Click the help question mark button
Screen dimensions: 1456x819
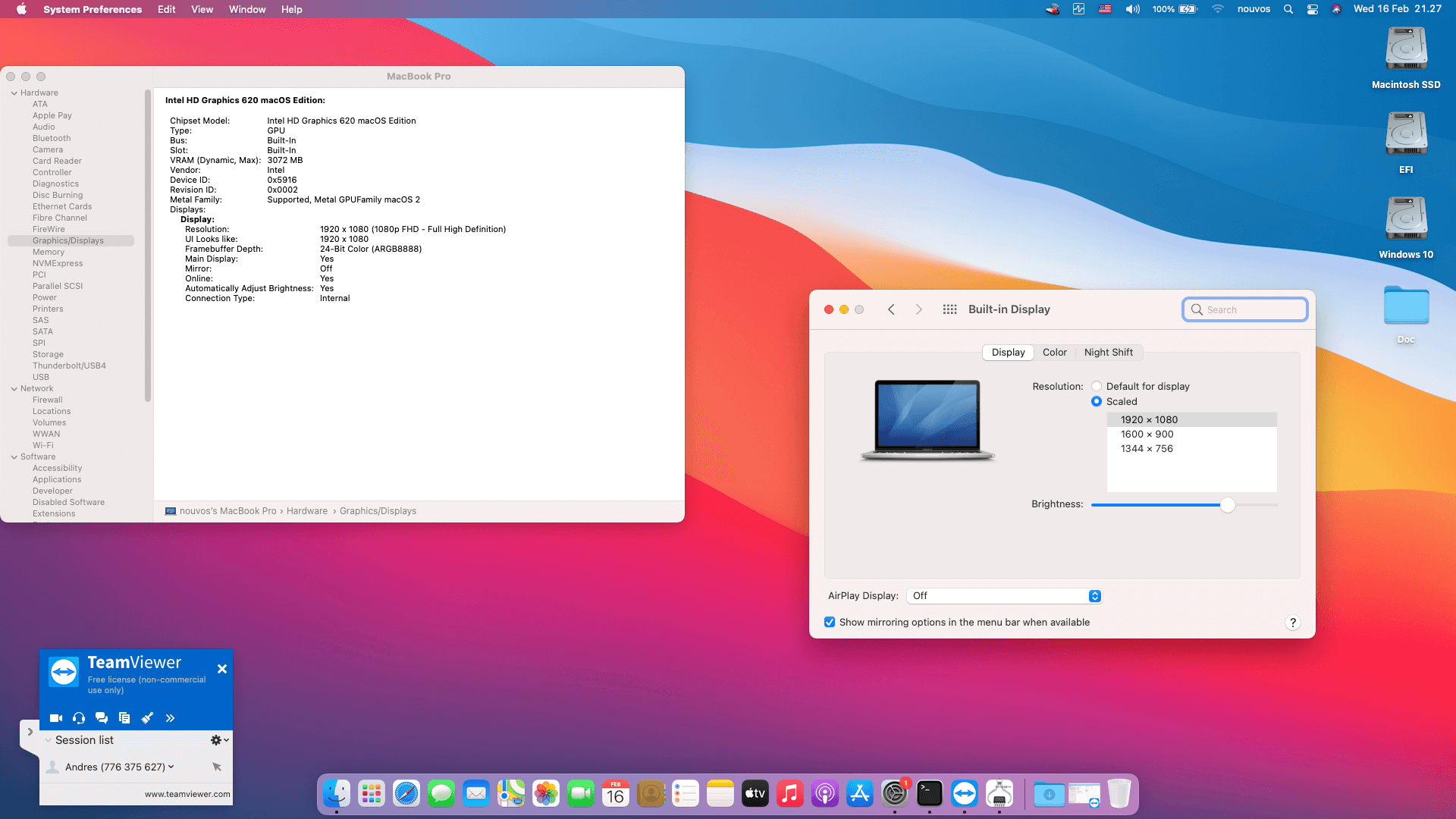pos(1293,623)
